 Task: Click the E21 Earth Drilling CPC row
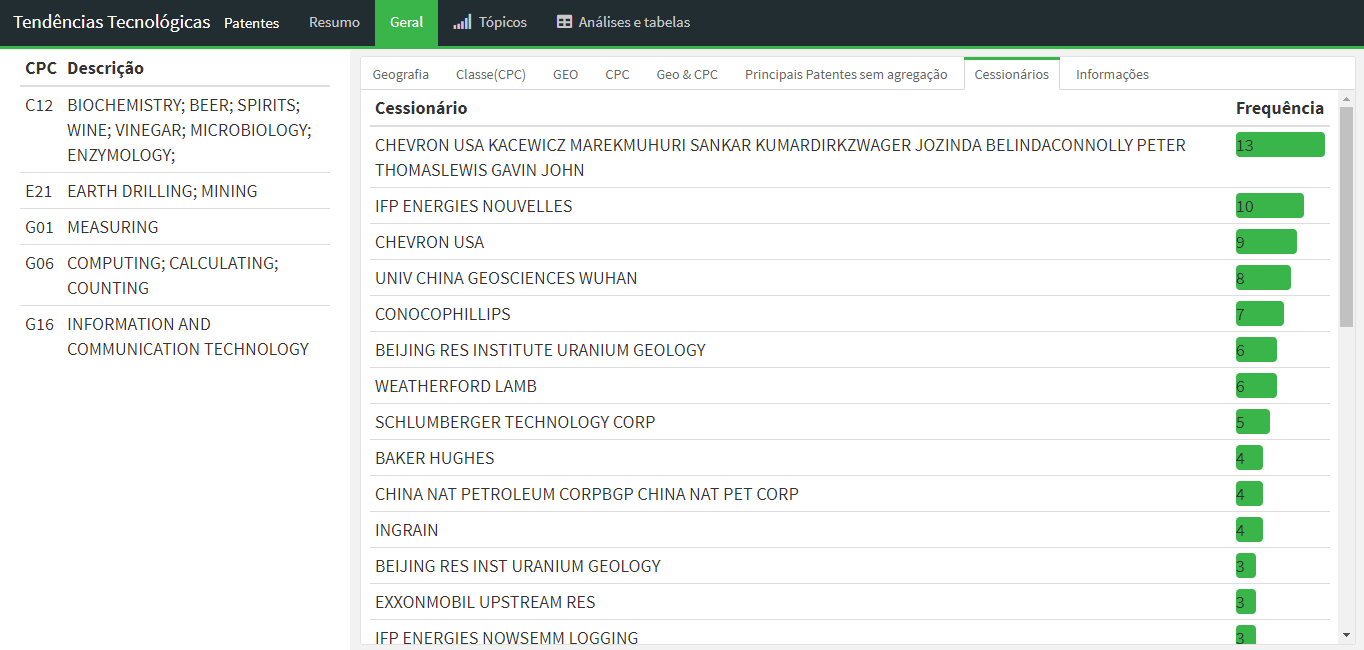[162, 191]
